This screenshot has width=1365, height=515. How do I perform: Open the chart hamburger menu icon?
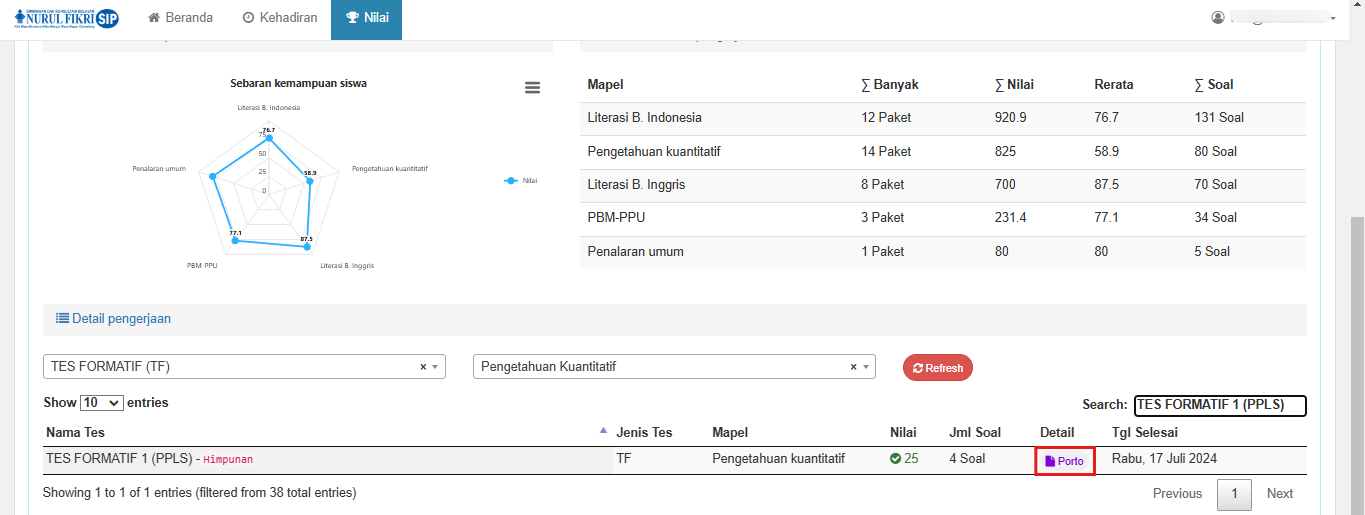point(532,88)
